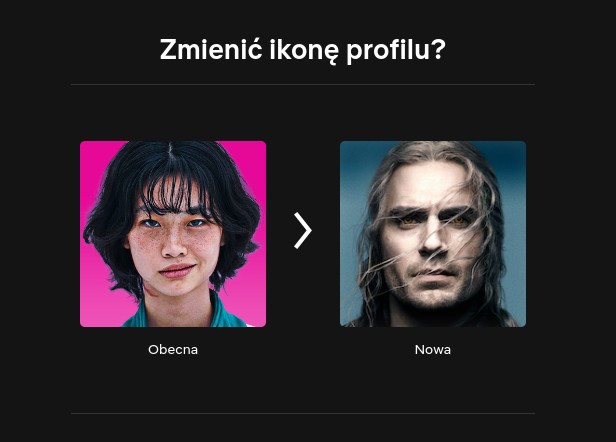
Task: Click the 'Nowa' label under the right icon
Action: [433, 350]
